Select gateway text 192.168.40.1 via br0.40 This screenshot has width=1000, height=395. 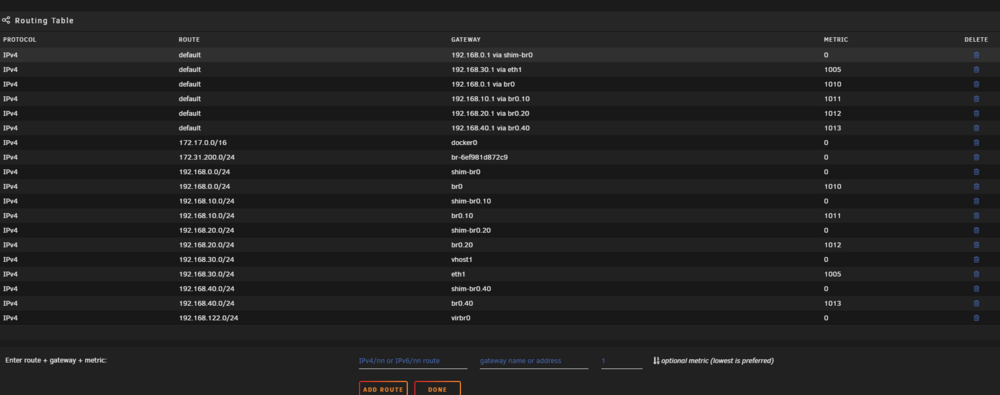coord(490,128)
